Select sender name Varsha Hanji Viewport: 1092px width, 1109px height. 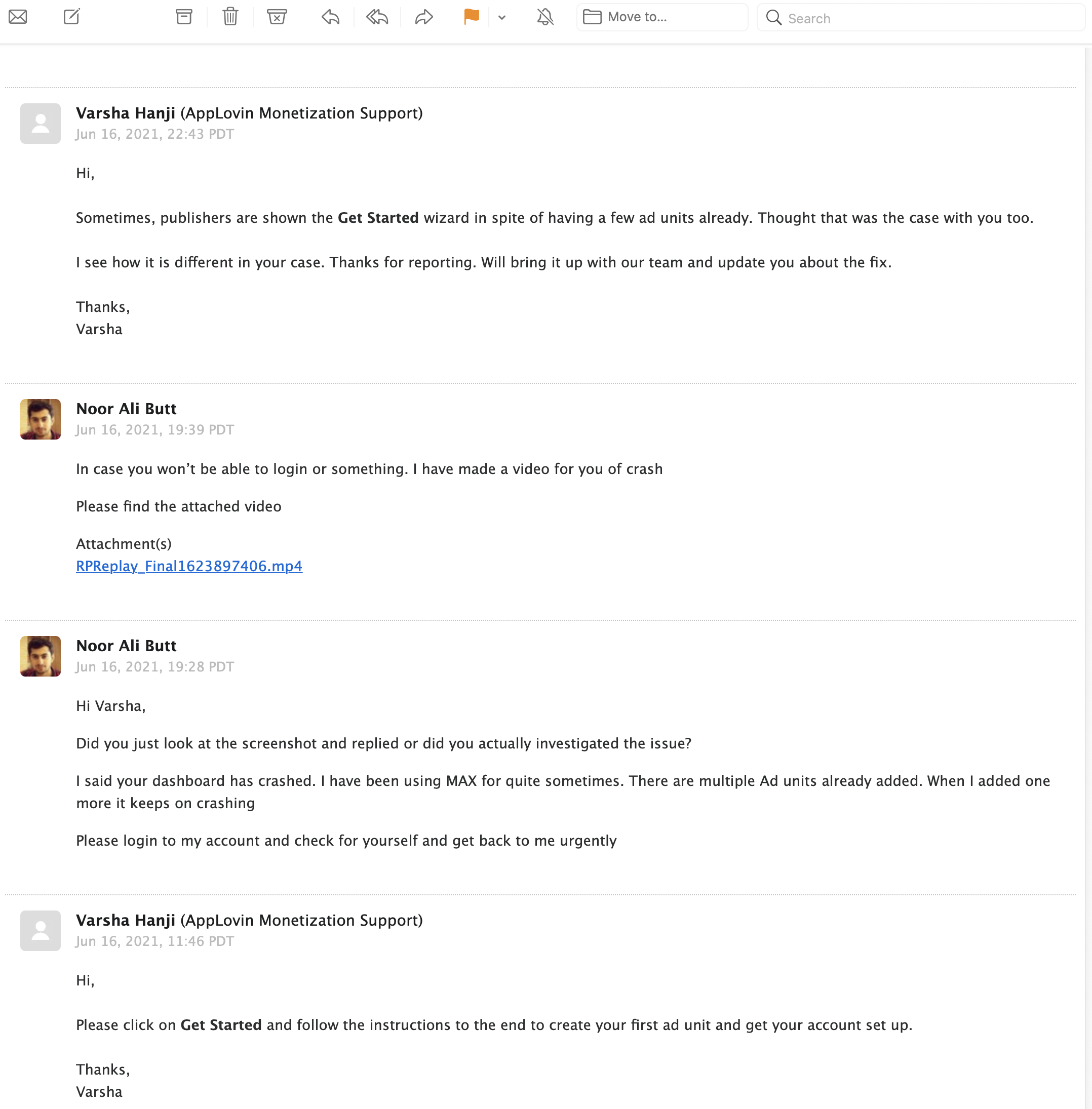[x=126, y=113]
